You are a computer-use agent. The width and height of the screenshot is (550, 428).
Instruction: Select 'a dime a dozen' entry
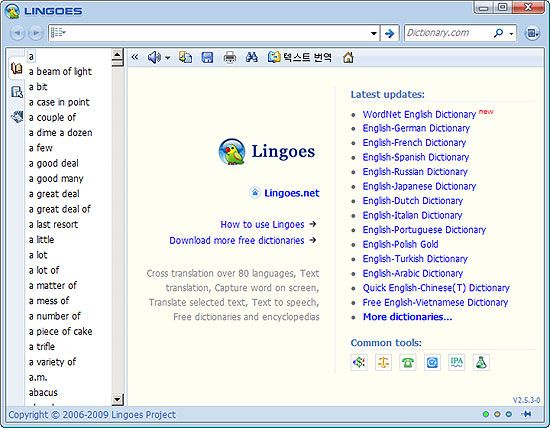[60, 133]
